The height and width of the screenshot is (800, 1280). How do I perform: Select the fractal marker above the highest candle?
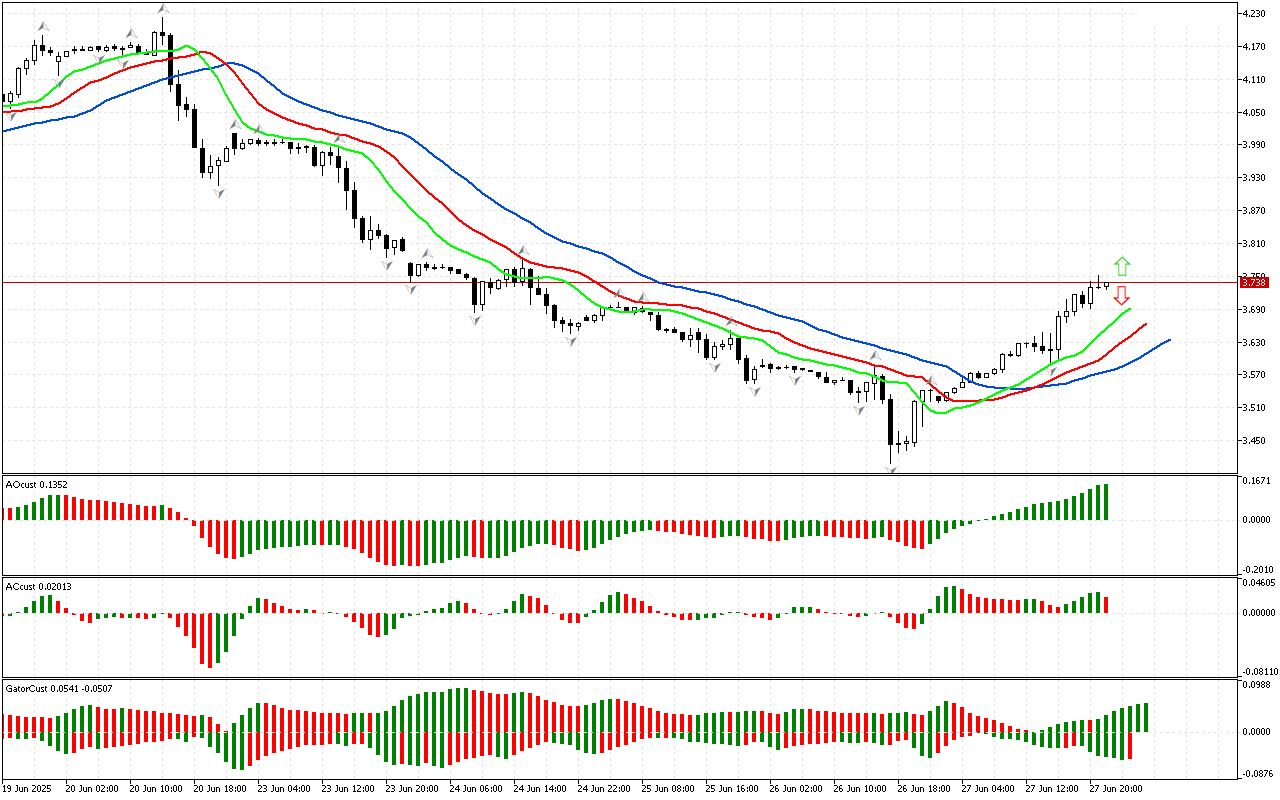click(x=163, y=9)
